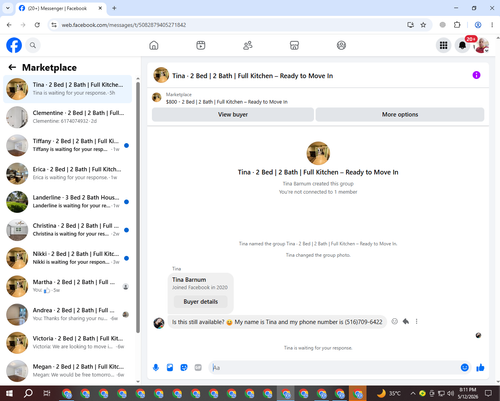Screen dimensions: 500x401
Task: Open the Megan conversation
Action: (68, 371)
